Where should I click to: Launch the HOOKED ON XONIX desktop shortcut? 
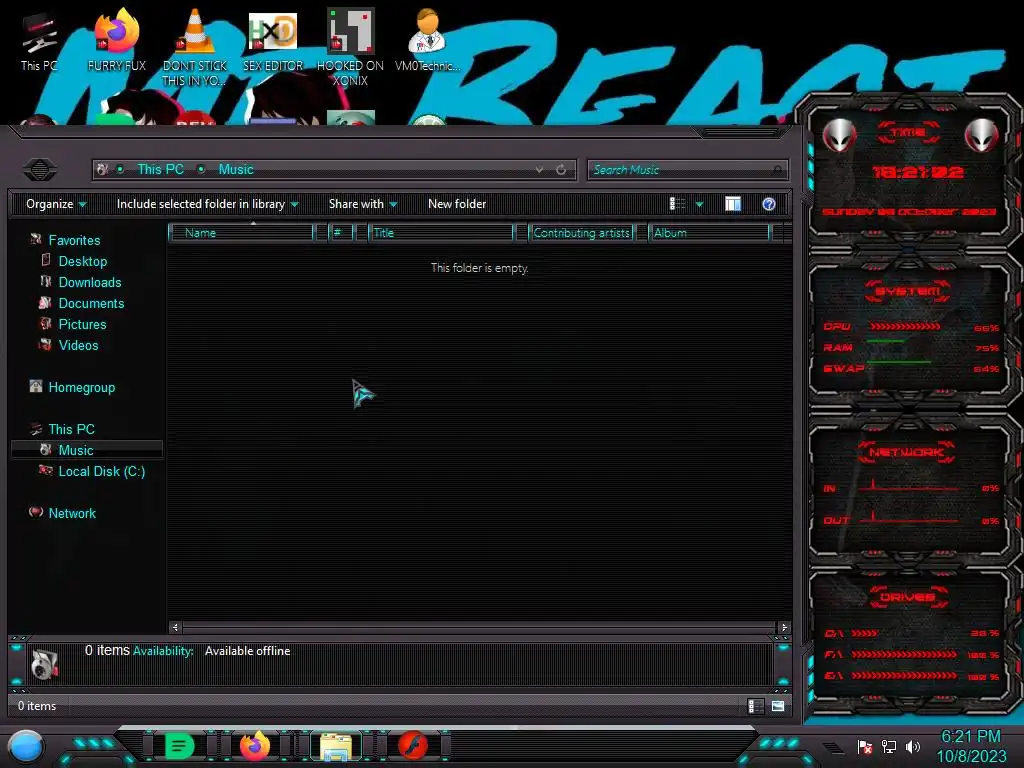(x=350, y=47)
